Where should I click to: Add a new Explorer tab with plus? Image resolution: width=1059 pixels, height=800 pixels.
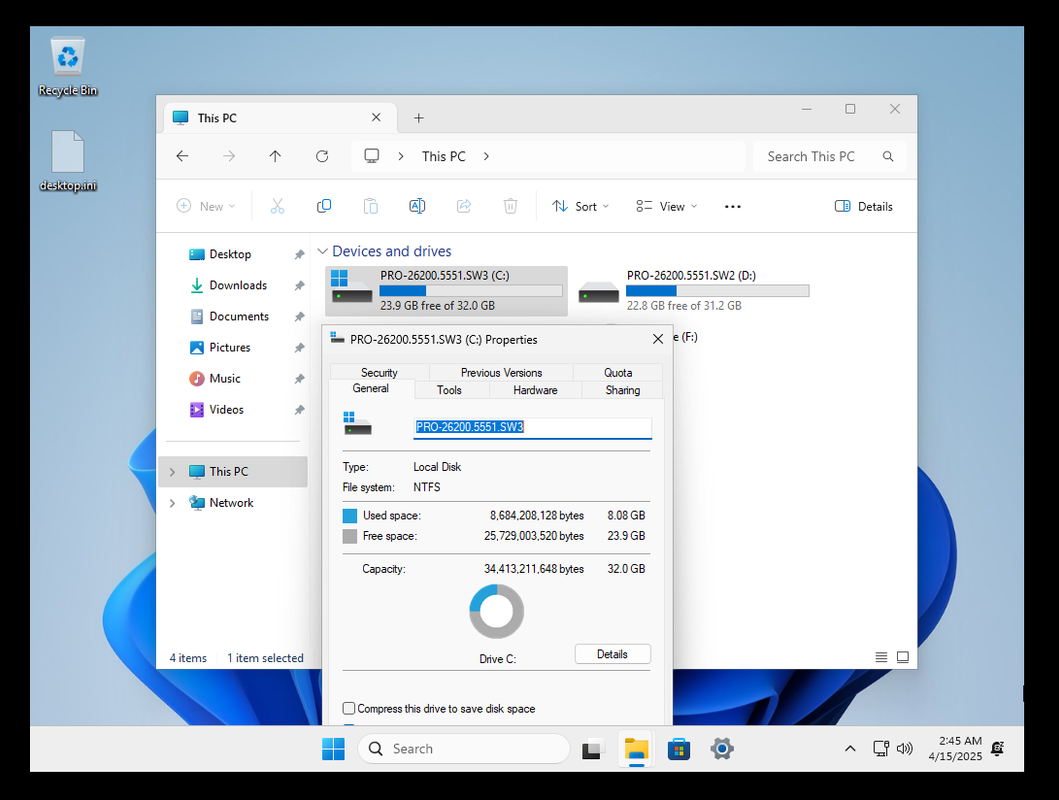tap(419, 118)
